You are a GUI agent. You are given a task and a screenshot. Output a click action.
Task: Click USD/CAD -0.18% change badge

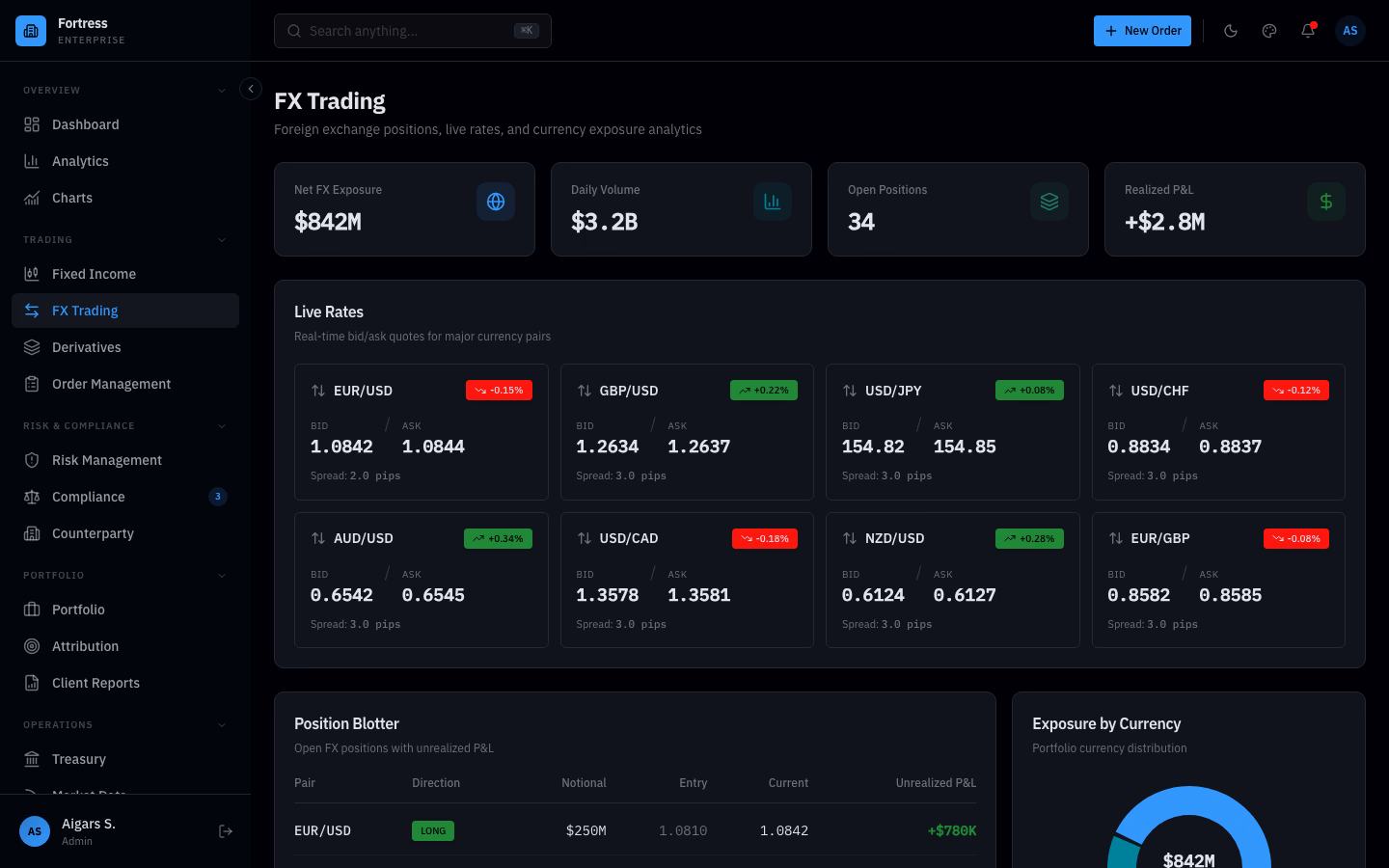765,538
